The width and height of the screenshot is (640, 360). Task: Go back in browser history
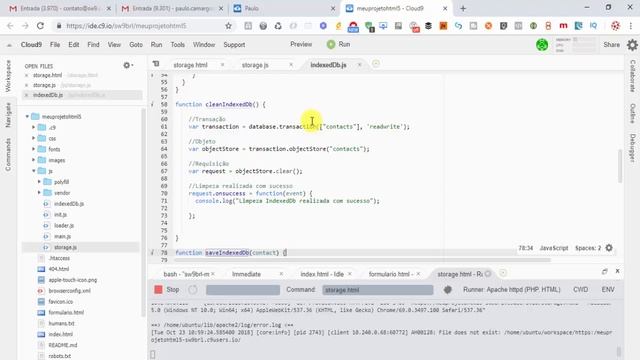(x=10, y=26)
